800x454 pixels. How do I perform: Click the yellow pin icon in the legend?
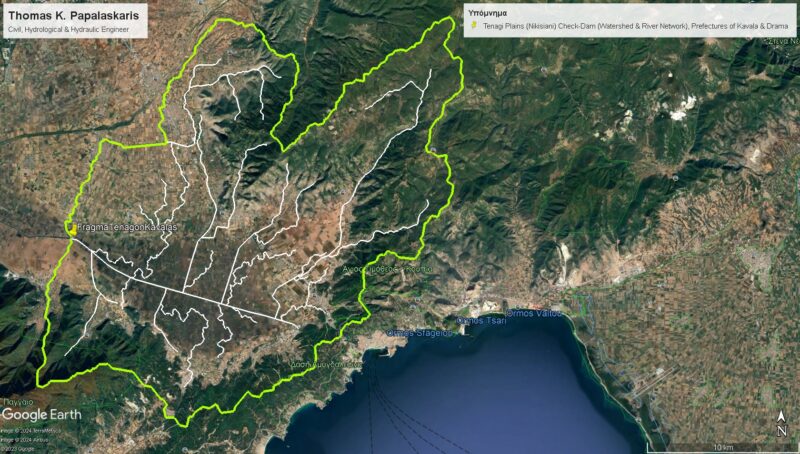tap(474, 25)
